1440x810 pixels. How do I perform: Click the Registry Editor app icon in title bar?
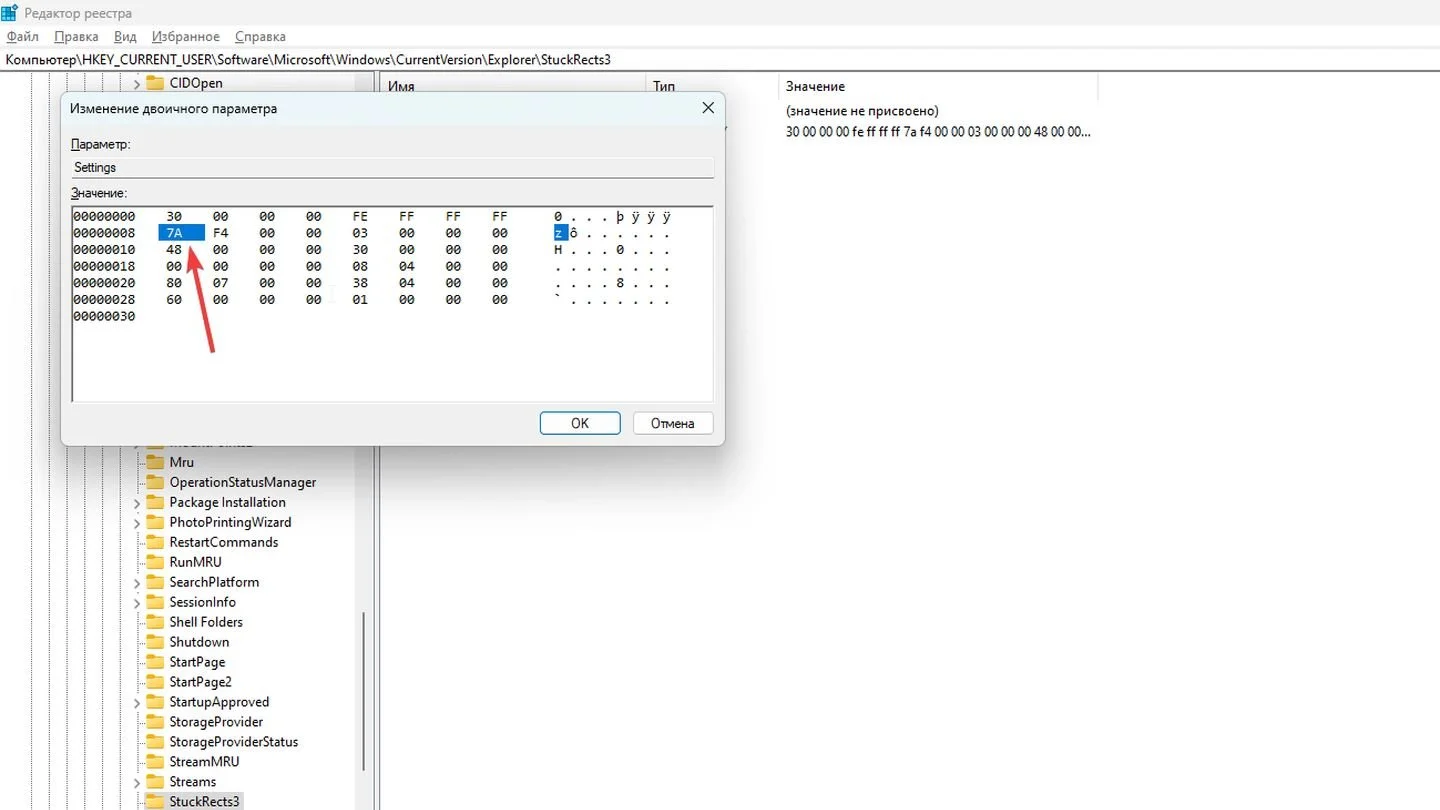pos(10,13)
